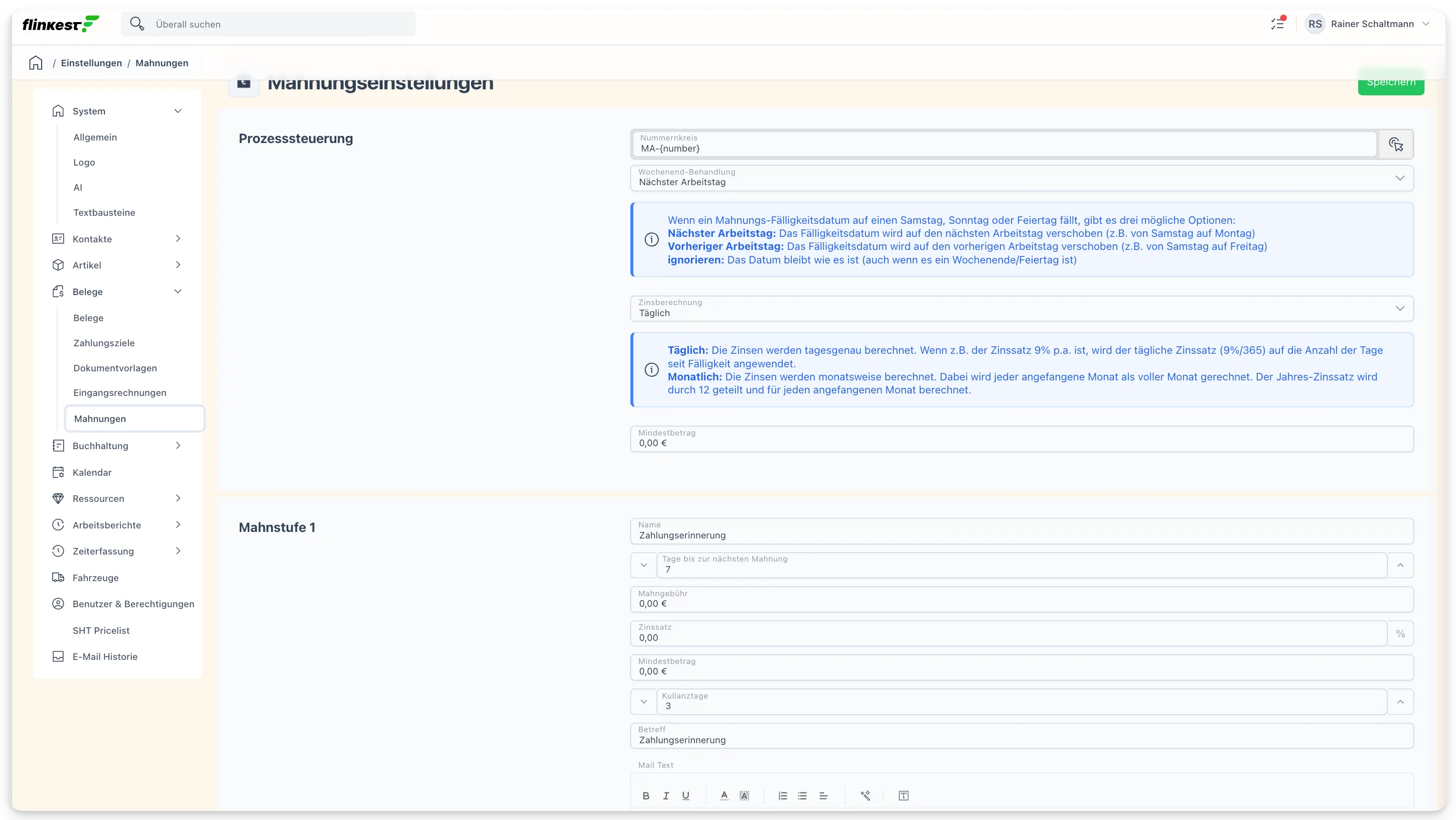Screen dimensions: 1456x820
Task: Click the Nummernkreis placeholder picker icon
Action: click(x=1395, y=144)
